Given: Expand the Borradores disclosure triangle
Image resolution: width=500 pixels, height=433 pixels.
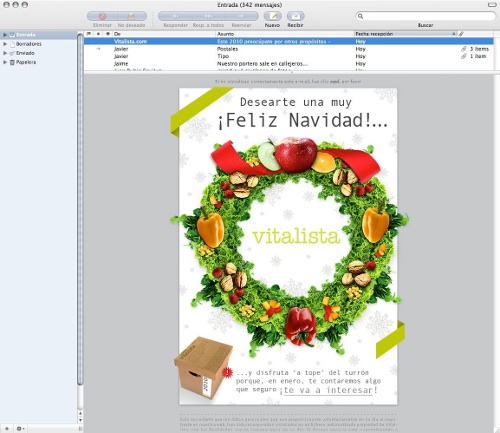Looking at the screenshot, I should pos(5,44).
